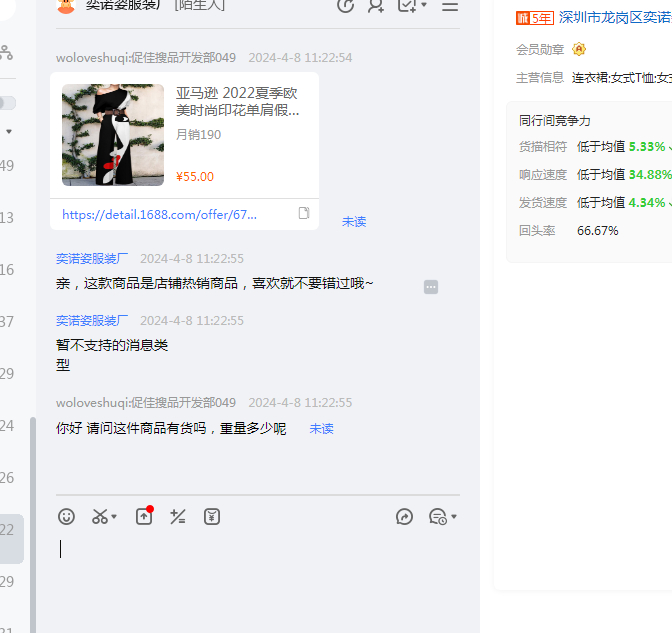Image resolution: width=672 pixels, height=633 pixels.
Task: Click the 响应速度 34.88% value
Action: [650, 174]
